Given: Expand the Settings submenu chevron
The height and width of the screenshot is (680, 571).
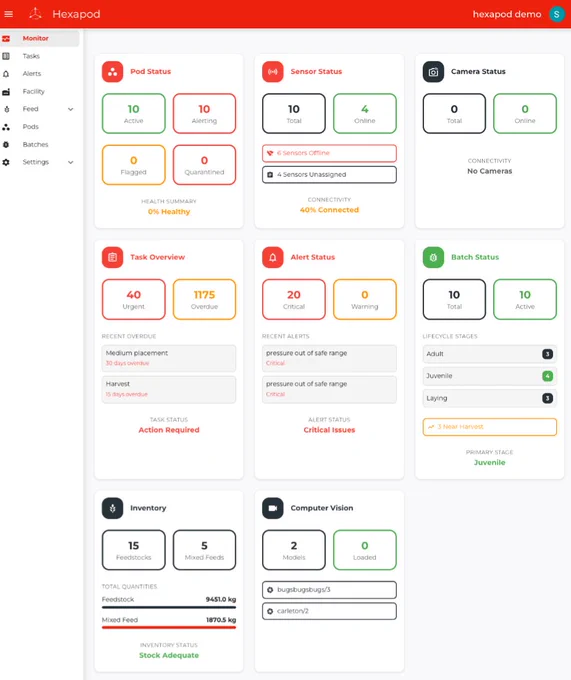Looking at the screenshot, I should point(71,162).
